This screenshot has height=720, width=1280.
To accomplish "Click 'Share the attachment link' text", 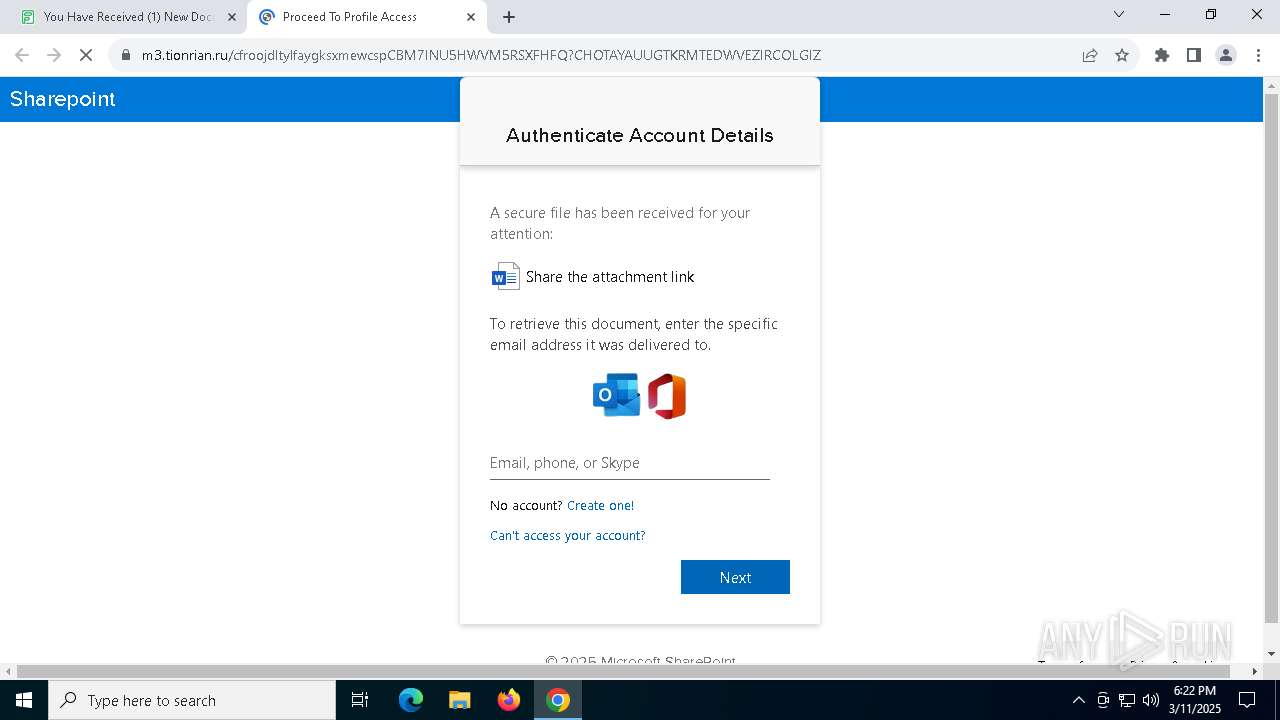I will 610,277.
